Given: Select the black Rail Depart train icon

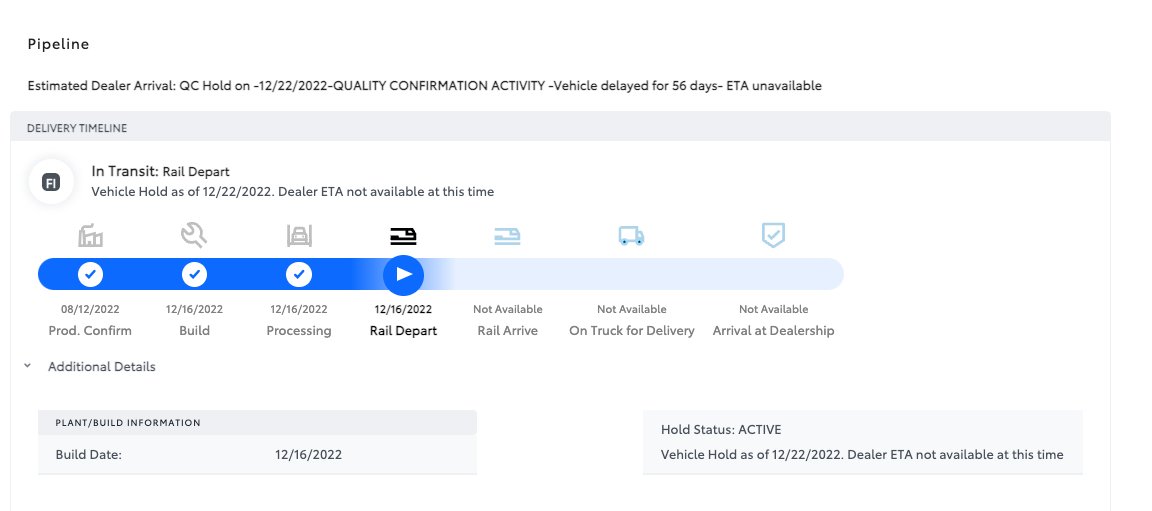Looking at the screenshot, I should (403, 236).
